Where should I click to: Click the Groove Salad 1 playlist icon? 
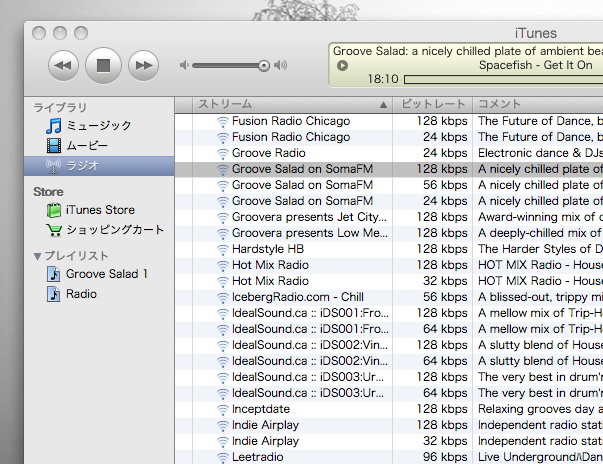tap(53, 274)
